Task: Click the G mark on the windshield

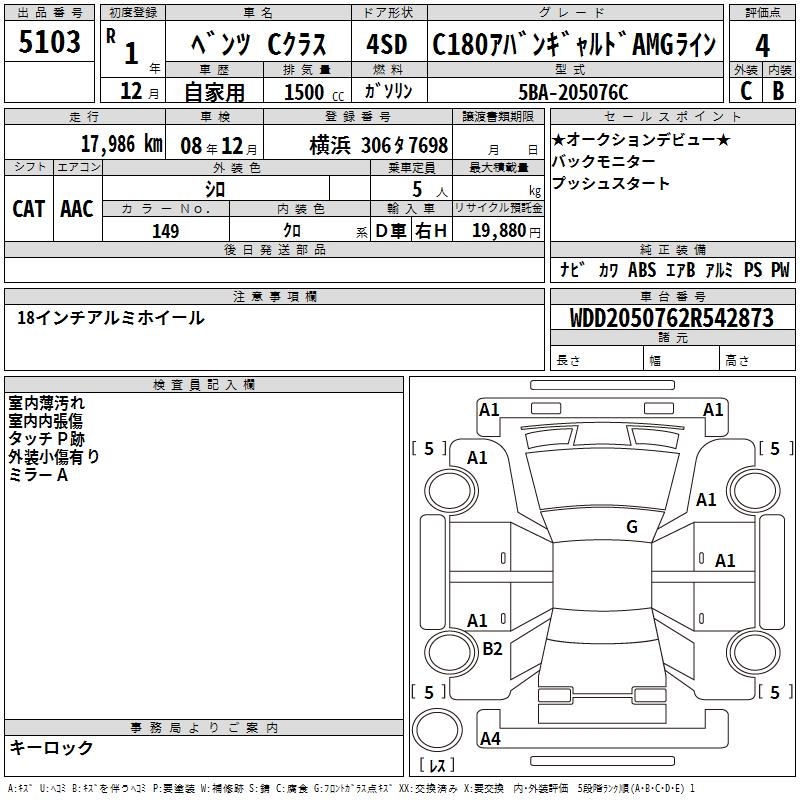Action: tap(632, 526)
